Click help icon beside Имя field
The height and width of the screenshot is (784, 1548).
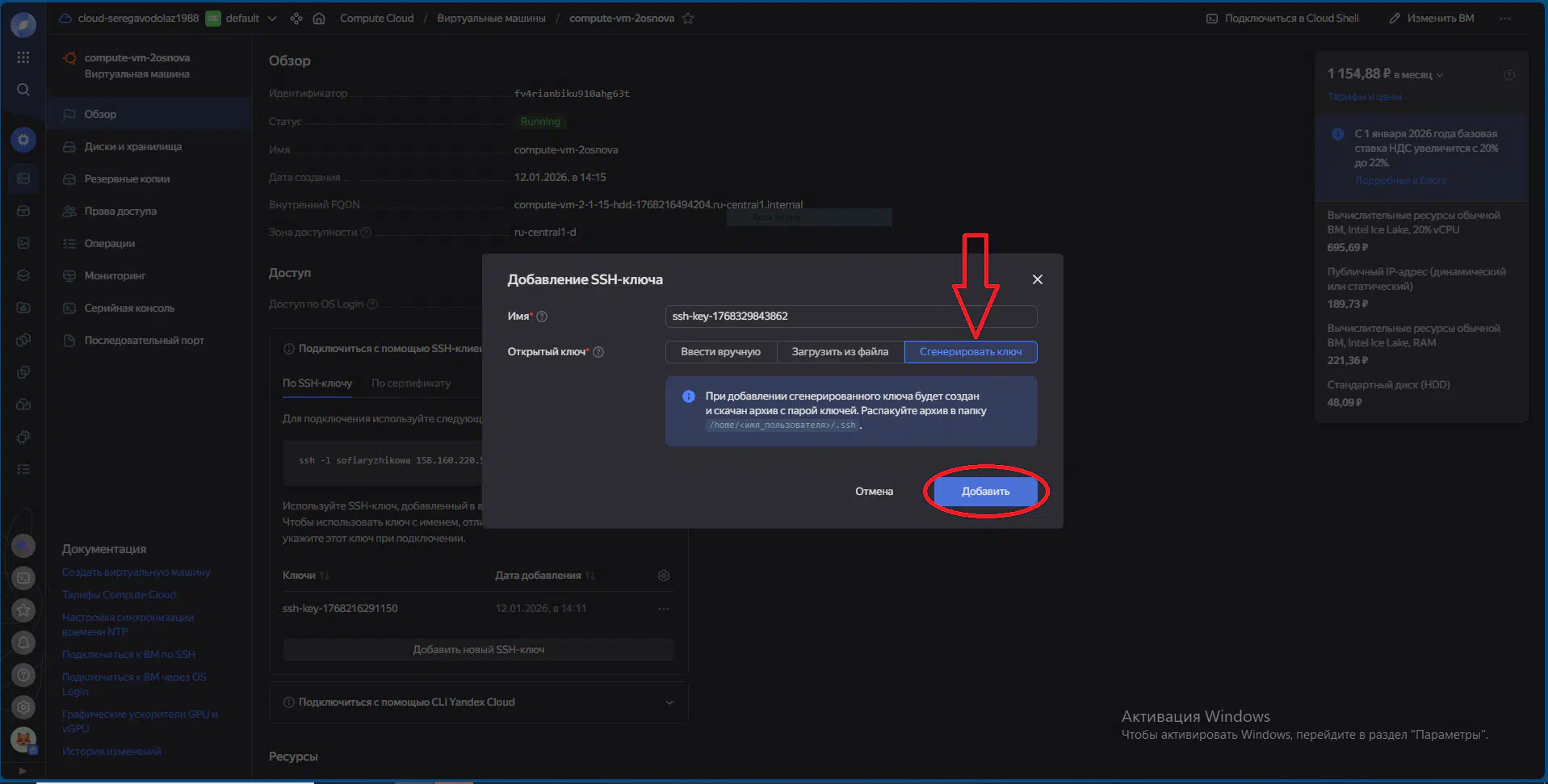542,317
